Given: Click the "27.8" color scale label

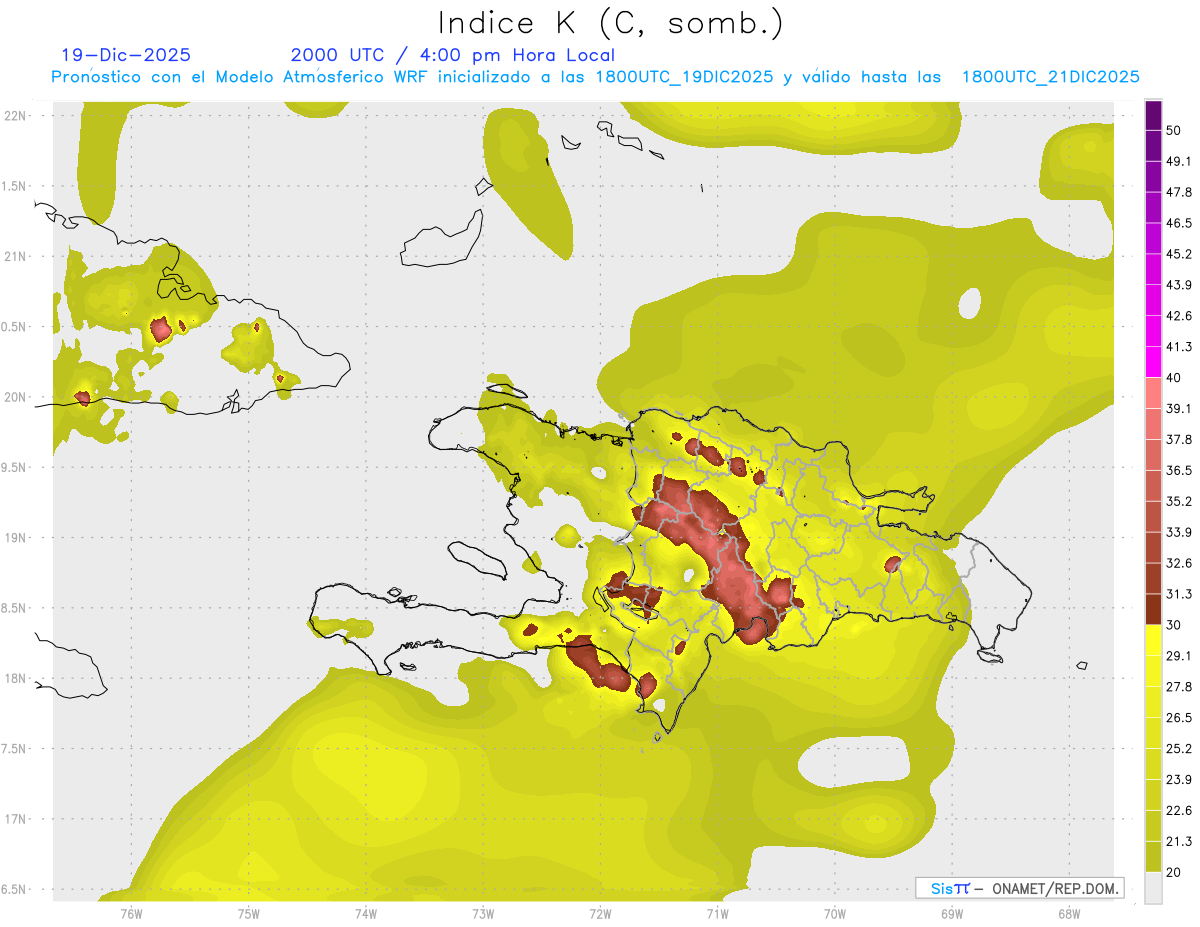Looking at the screenshot, I should pos(1178,687).
